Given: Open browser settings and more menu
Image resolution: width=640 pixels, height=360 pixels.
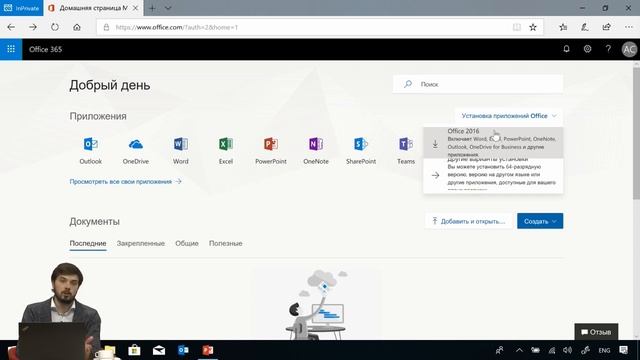Looking at the screenshot, I should [x=629, y=27].
